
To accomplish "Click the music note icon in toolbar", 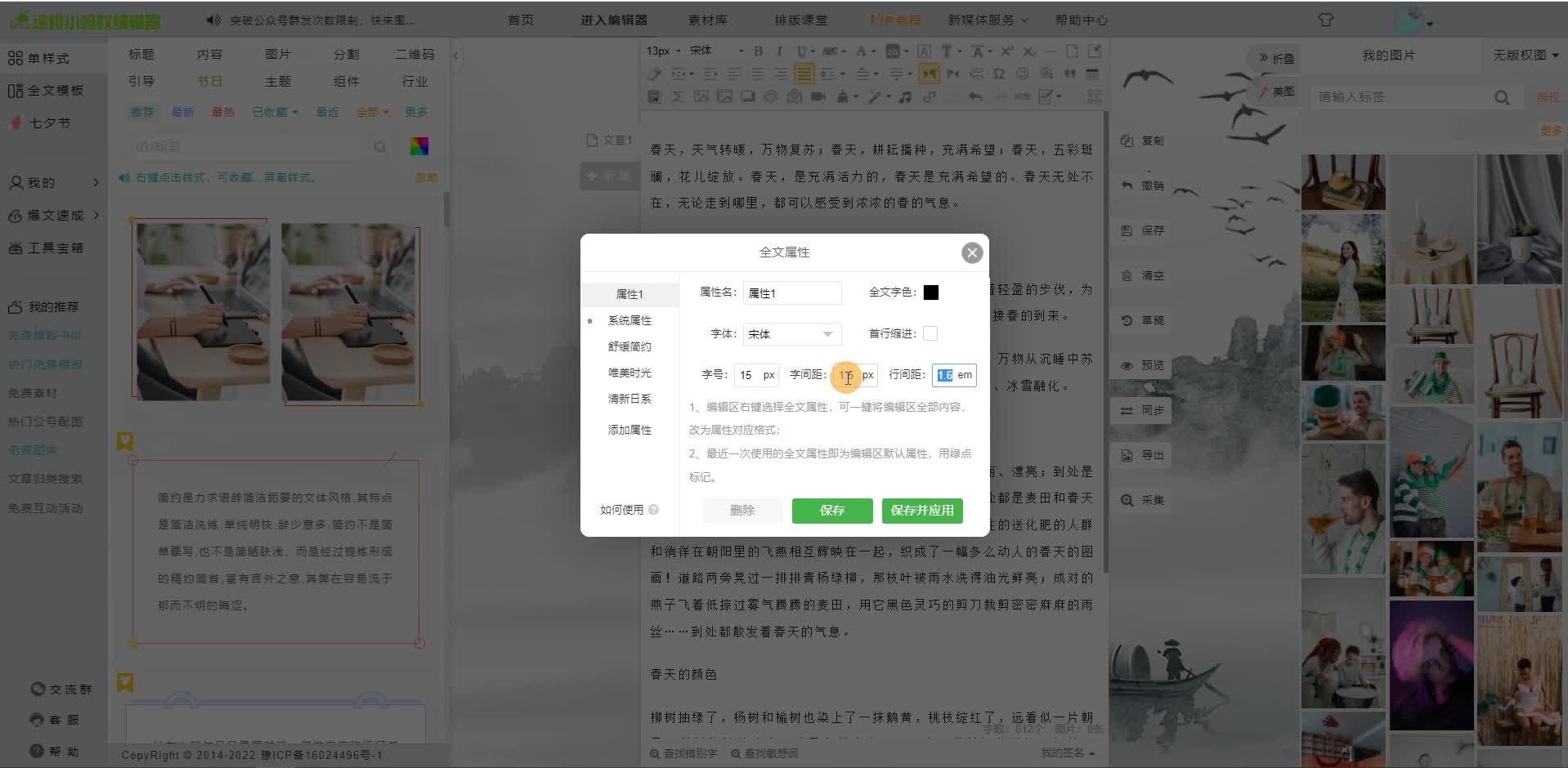I will 905,97.
